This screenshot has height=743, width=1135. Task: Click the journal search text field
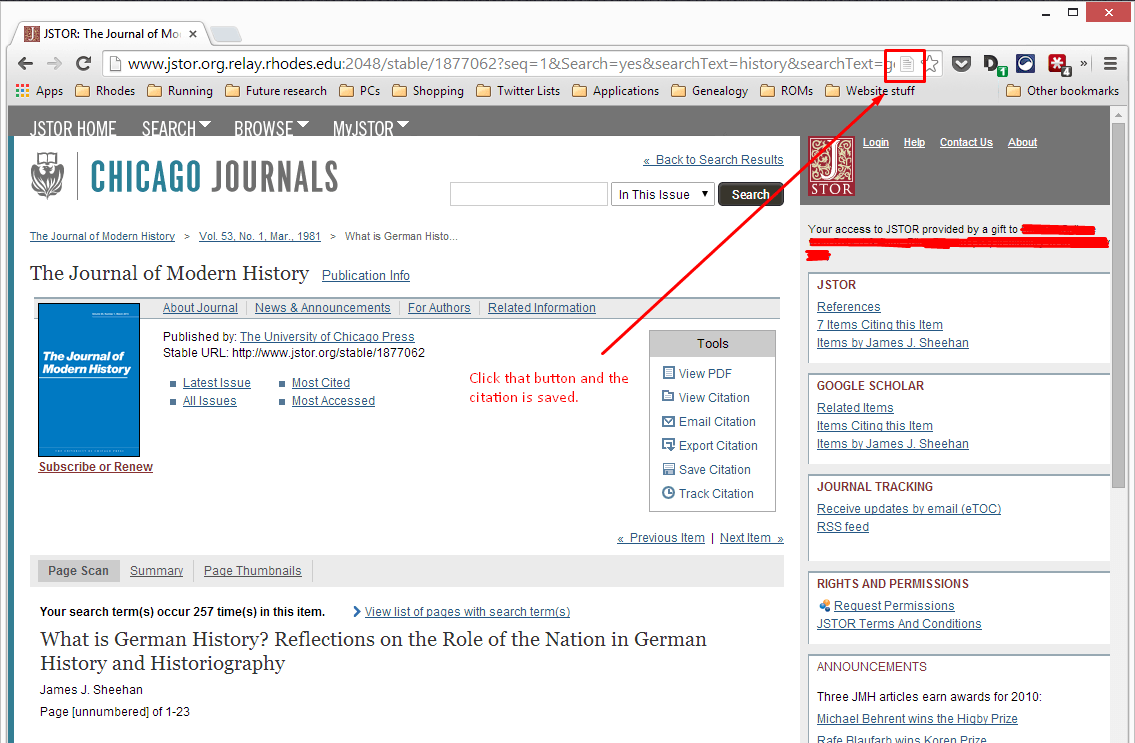528,194
